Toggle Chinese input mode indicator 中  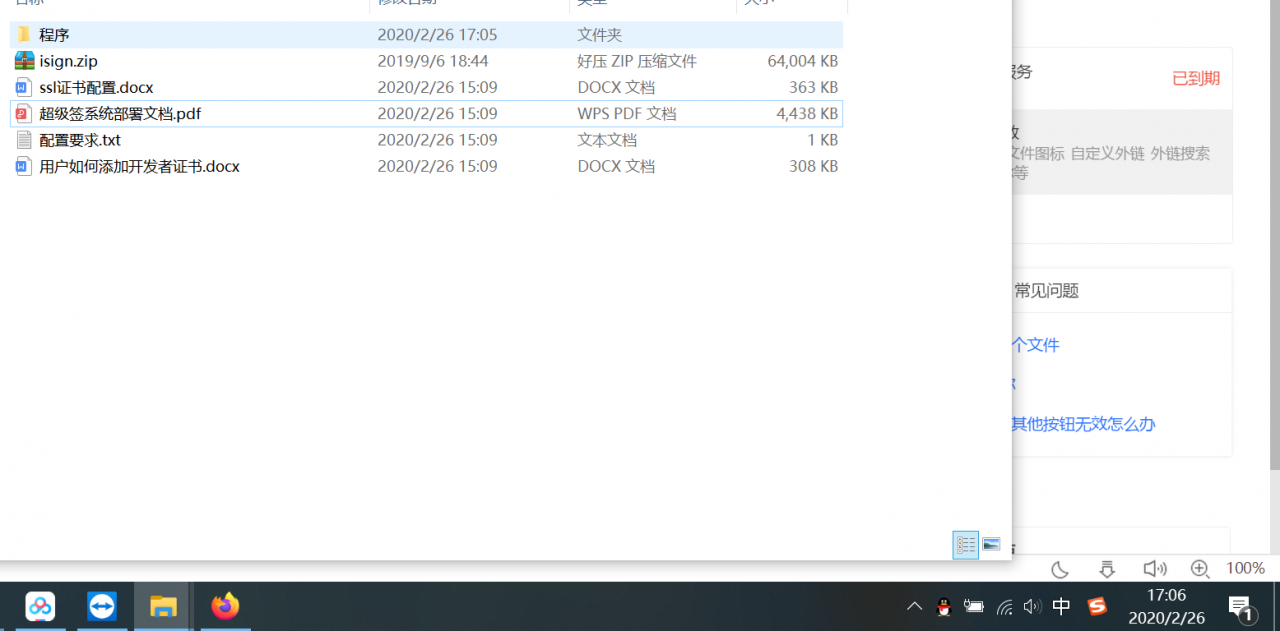[1062, 606]
